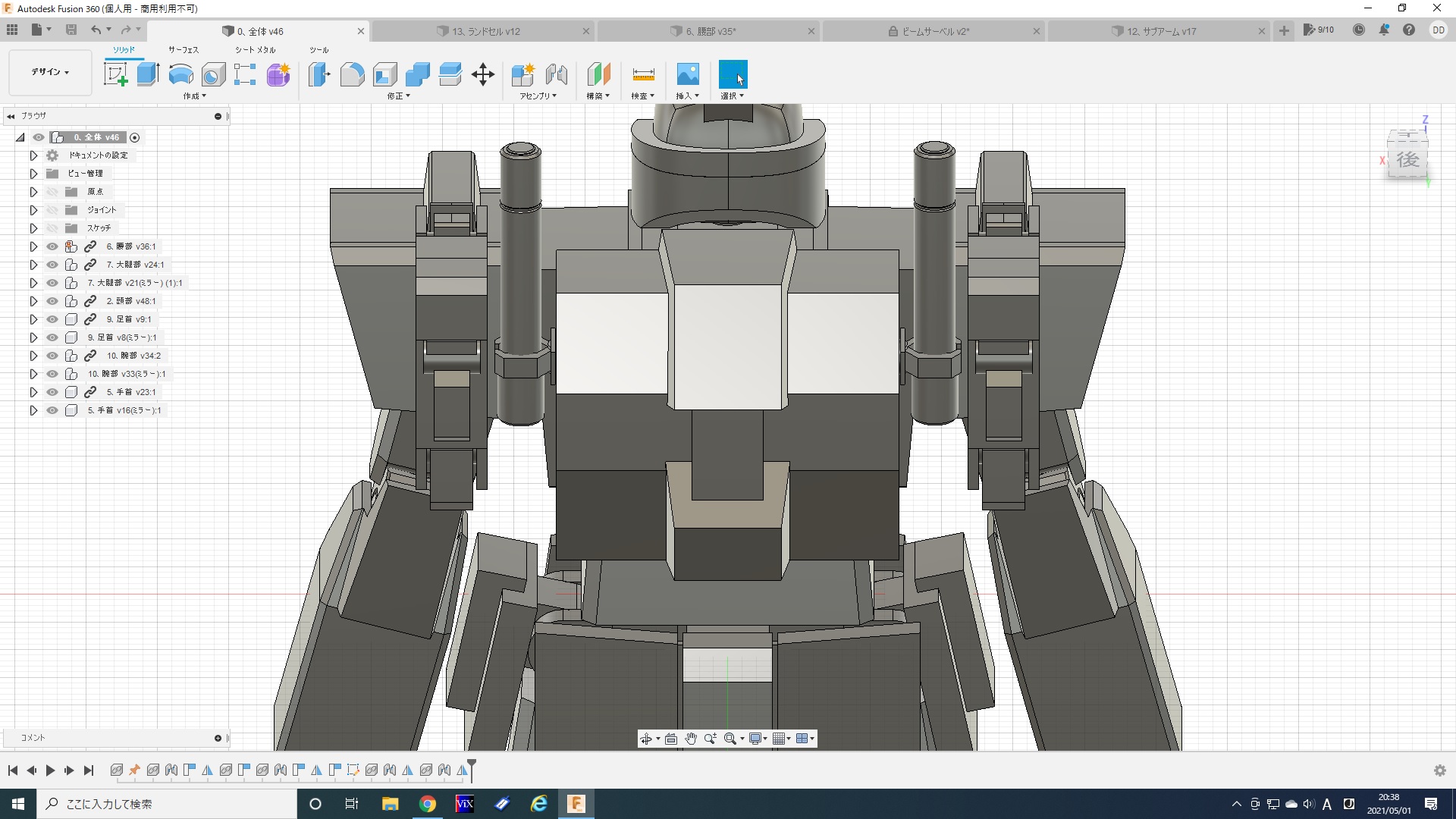Screen dimensions: 1456x819
Task: Expand the 7. 大腿部 v24:1 tree node
Action: (x=33, y=265)
